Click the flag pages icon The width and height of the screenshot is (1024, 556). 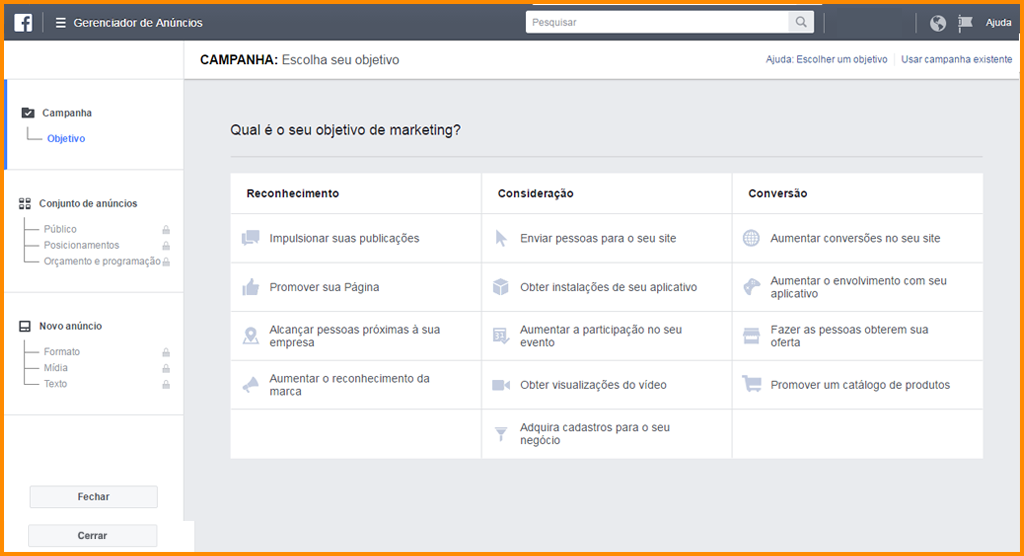click(x=965, y=23)
